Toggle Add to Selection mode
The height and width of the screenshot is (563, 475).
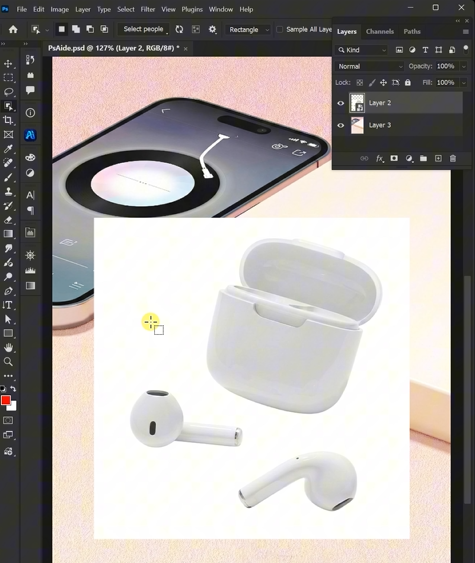tap(76, 29)
